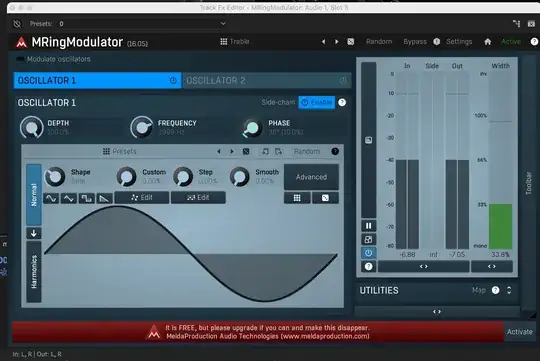
Task: Click the shape preset dice icon
Action: point(246,152)
